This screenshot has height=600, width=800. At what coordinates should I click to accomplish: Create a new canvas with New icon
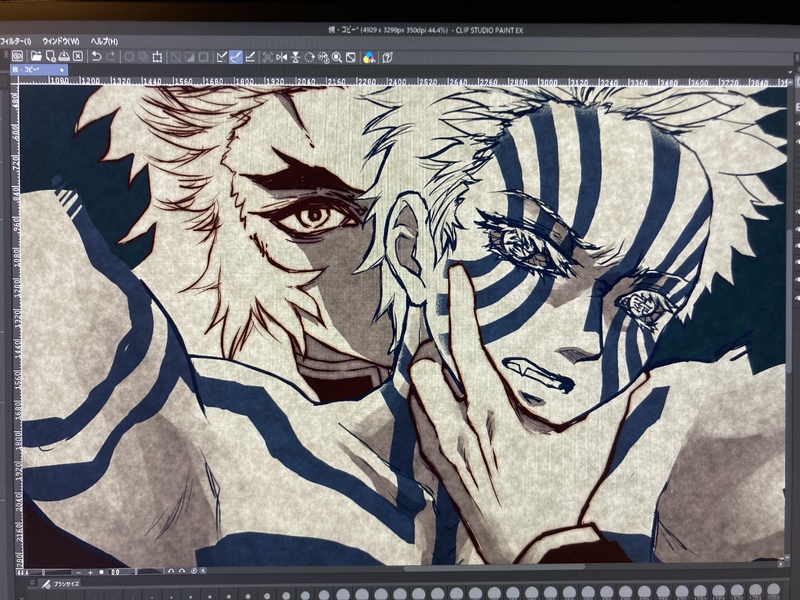pos(51,56)
